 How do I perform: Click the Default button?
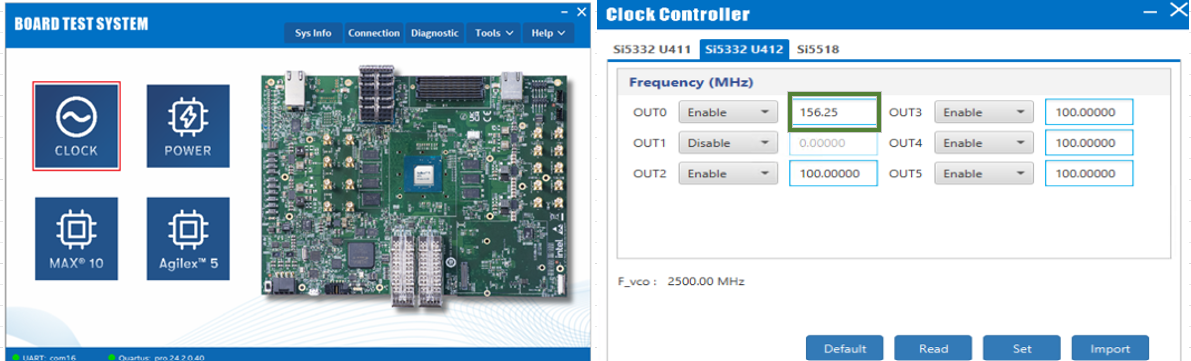[845, 348]
